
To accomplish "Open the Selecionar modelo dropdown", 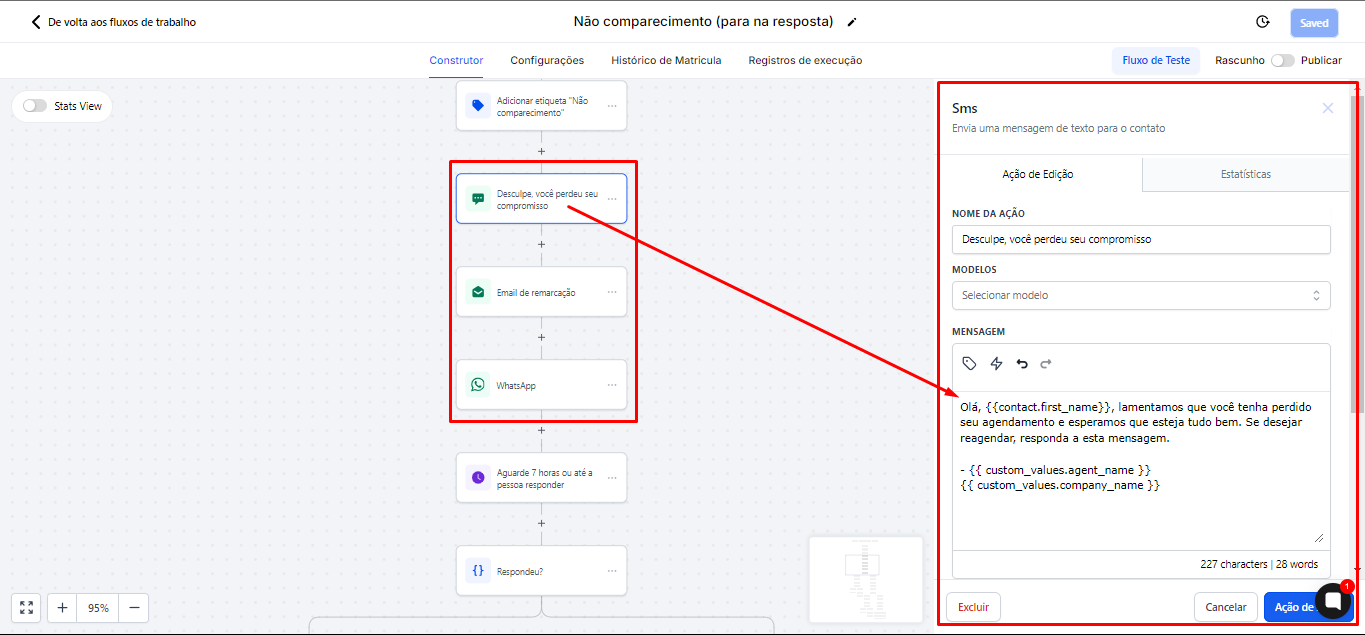I will click(1140, 295).
